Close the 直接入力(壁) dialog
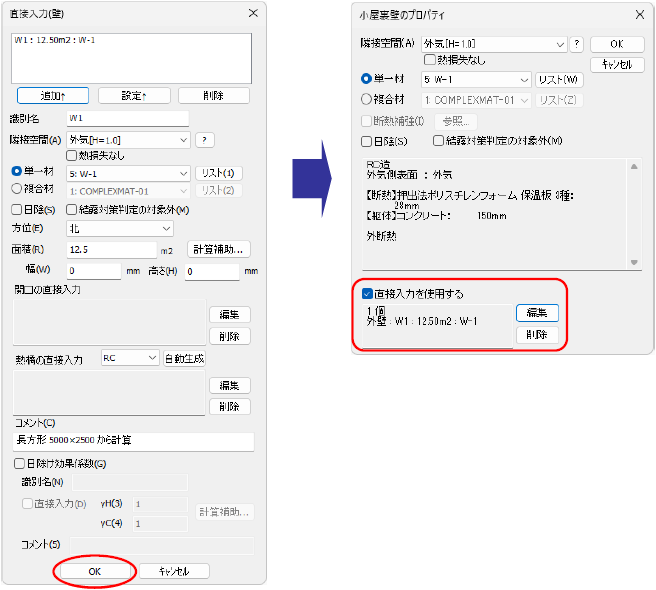 point(253,13)
